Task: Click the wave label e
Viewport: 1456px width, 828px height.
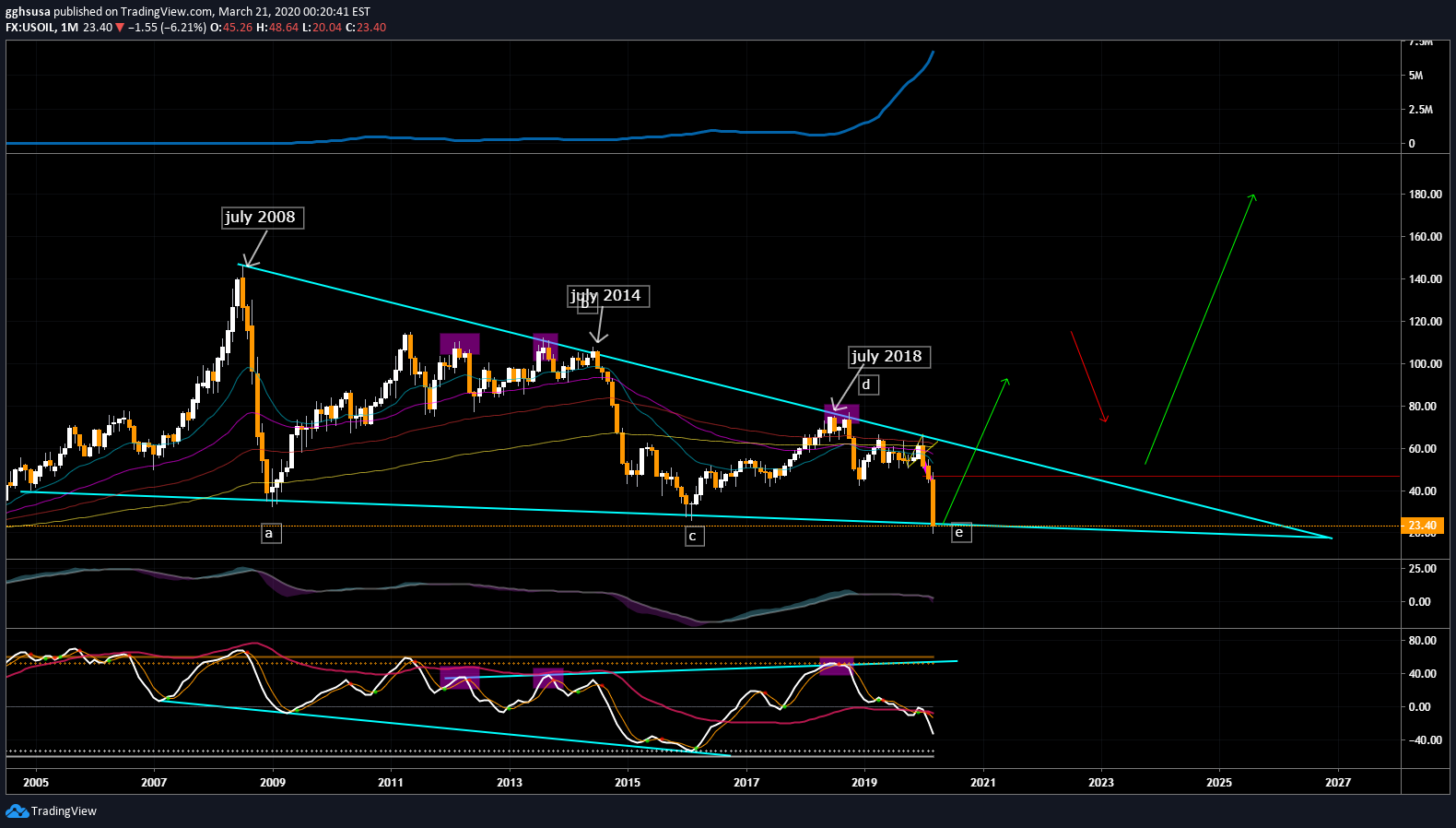Action: pos(960,532)
